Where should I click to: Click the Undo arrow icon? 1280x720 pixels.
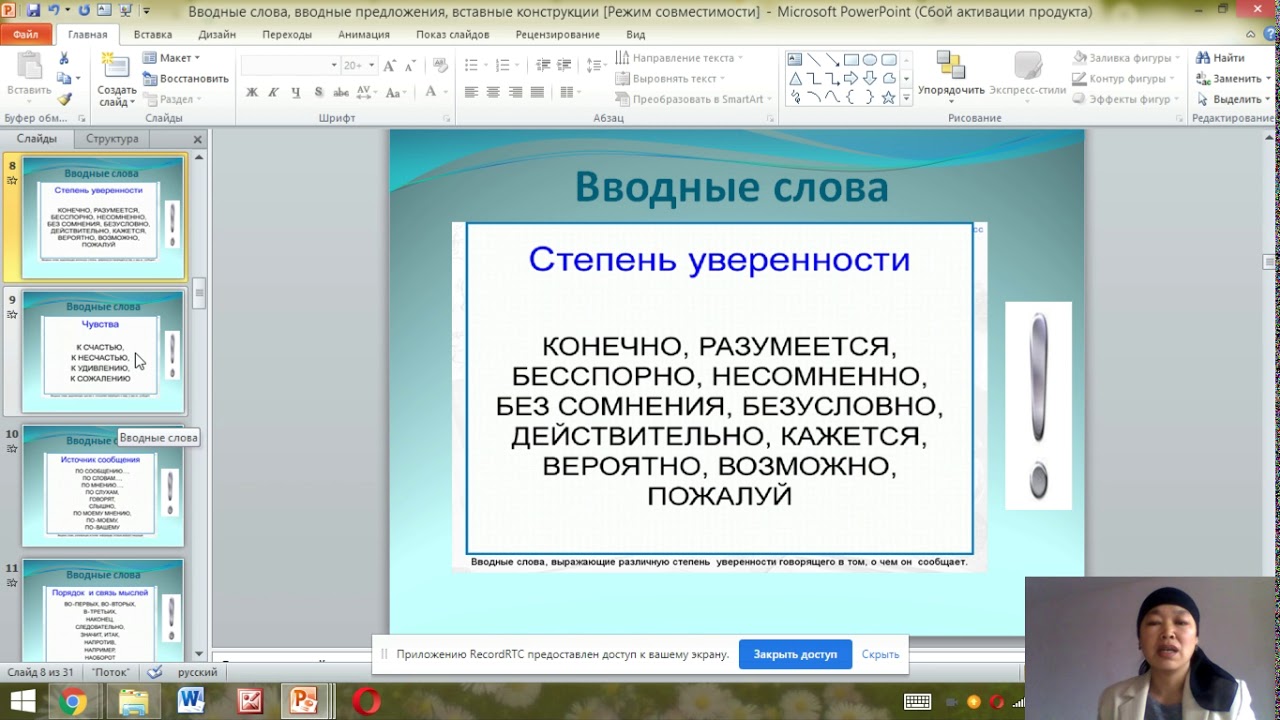click(54, 10)
